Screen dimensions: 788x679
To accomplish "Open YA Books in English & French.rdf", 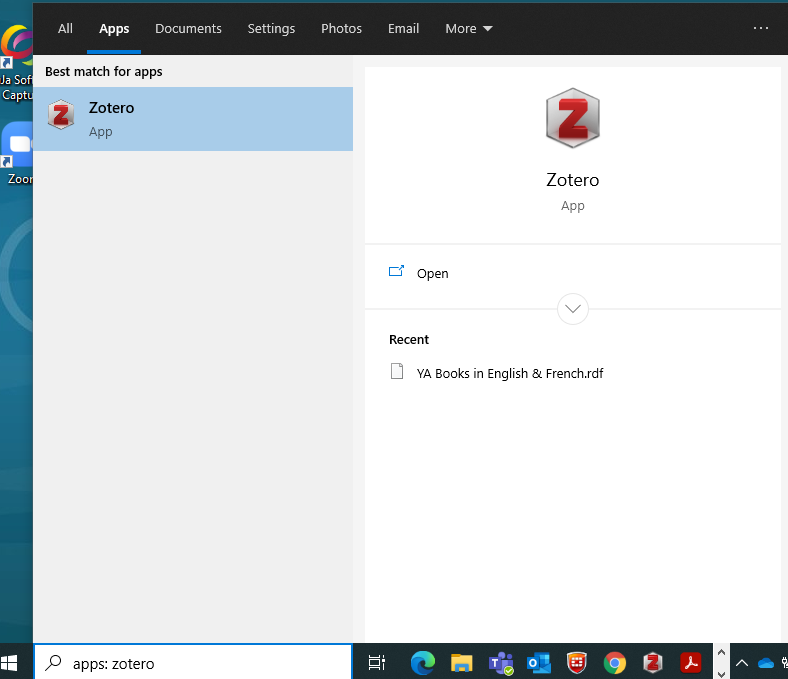I will tap(510, 373).
